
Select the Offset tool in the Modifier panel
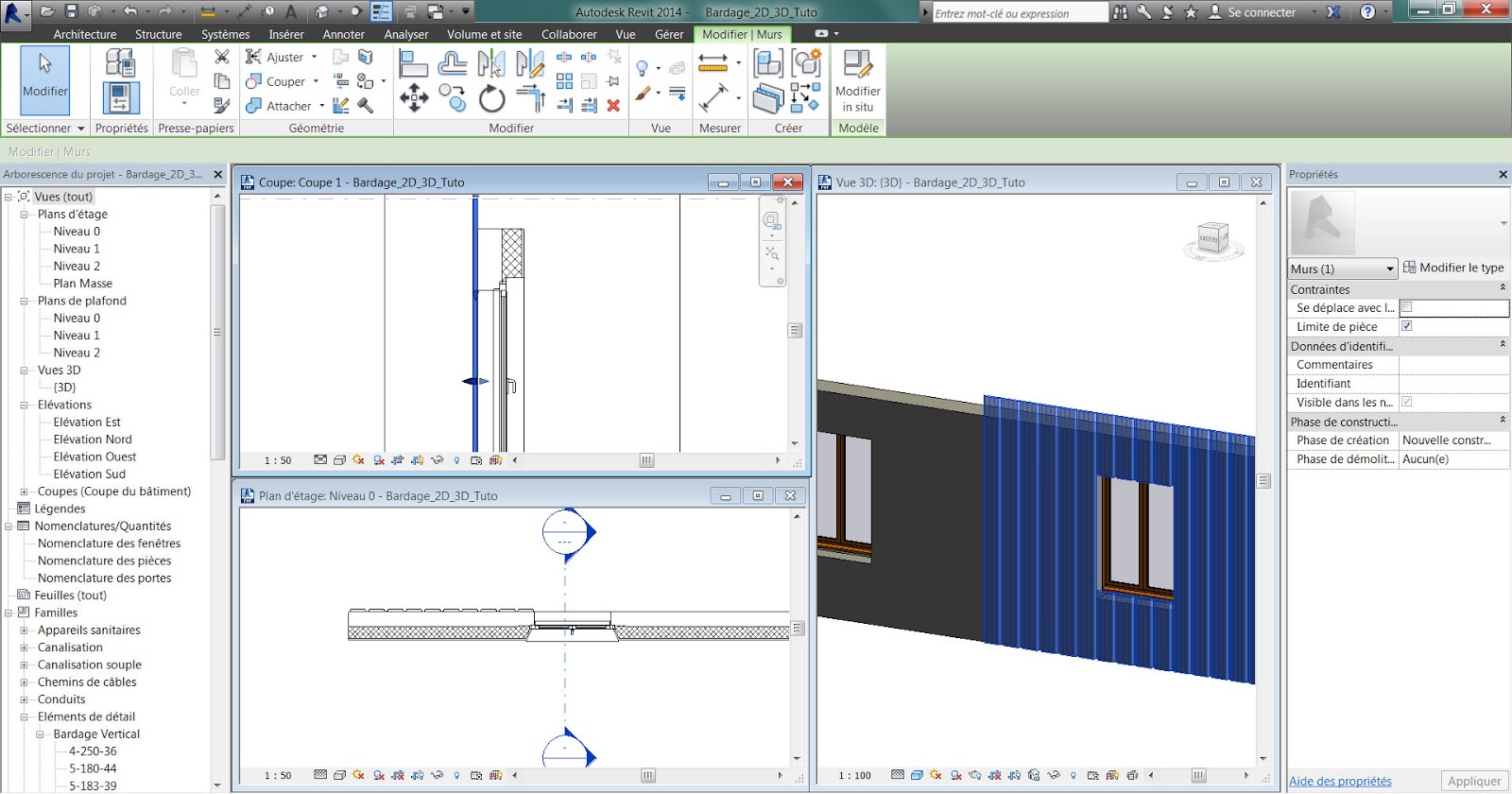453,65
